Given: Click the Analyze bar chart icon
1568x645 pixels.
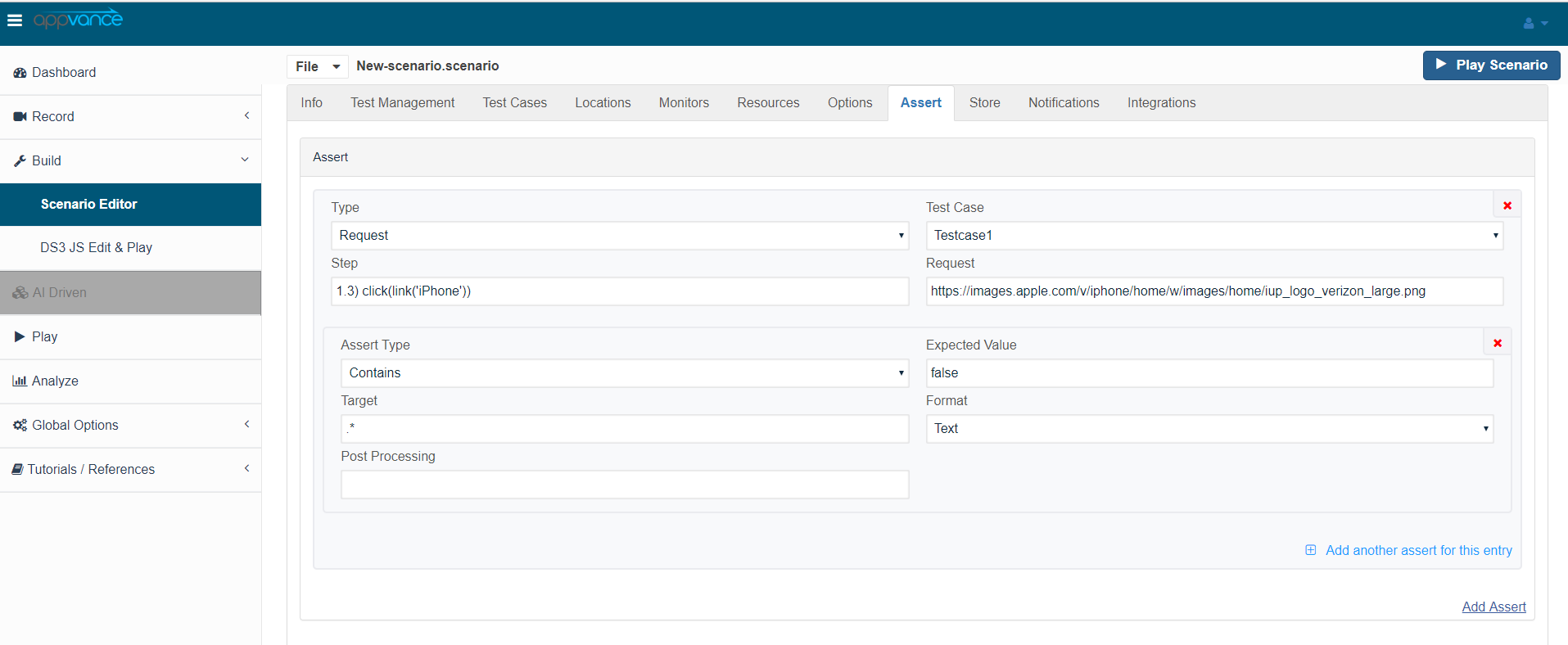Looking at the screenshot, I should point(20,381).
